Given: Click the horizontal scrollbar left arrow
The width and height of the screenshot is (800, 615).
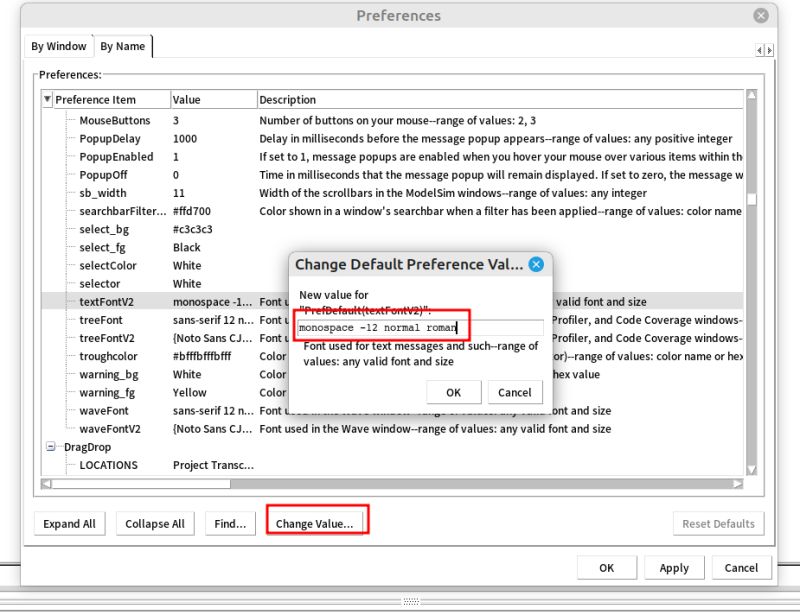Looking at the screenshot, I should pos(46,483).
